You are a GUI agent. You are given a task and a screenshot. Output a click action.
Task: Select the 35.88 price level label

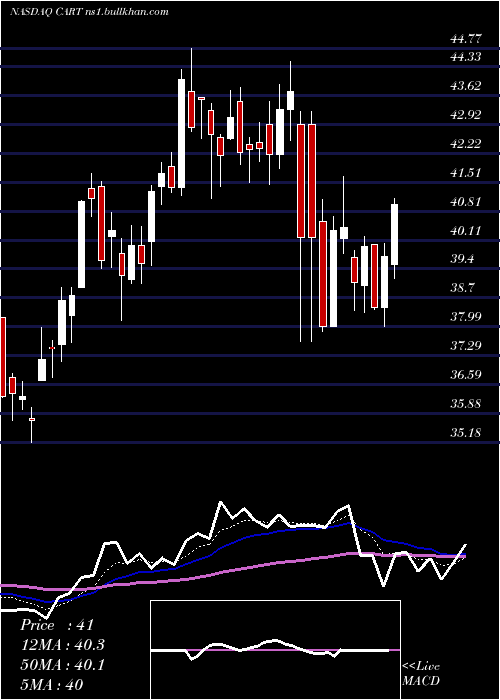point(466,404)
